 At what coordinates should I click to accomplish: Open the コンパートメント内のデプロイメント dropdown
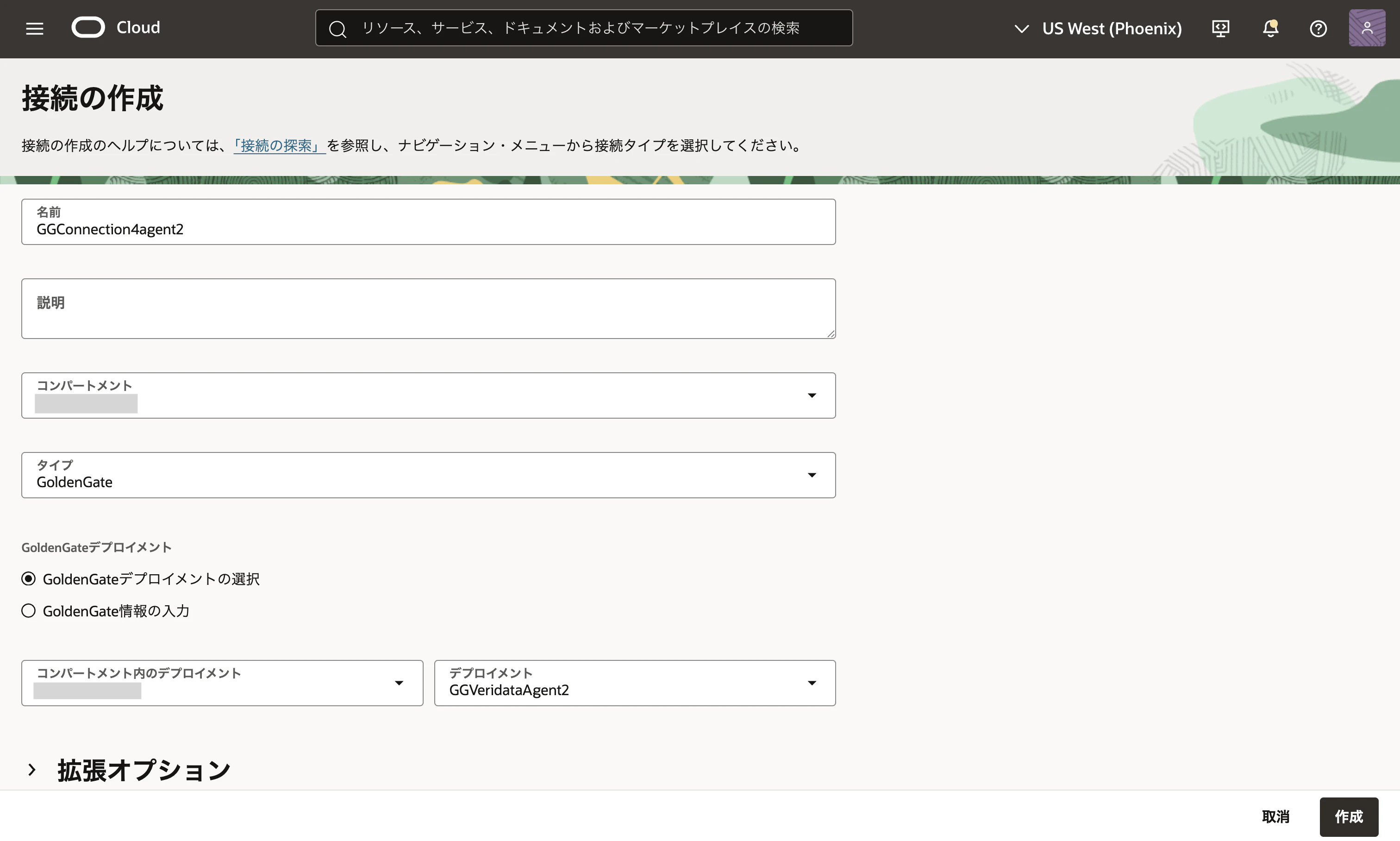tap(222, 683)
